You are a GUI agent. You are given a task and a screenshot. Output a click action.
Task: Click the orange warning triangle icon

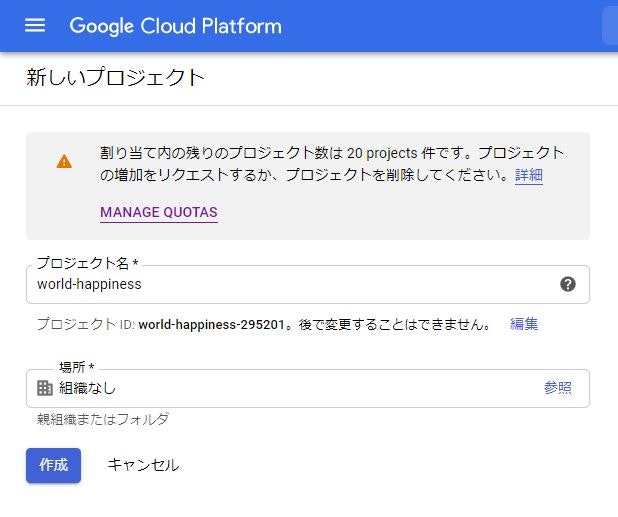64,161
